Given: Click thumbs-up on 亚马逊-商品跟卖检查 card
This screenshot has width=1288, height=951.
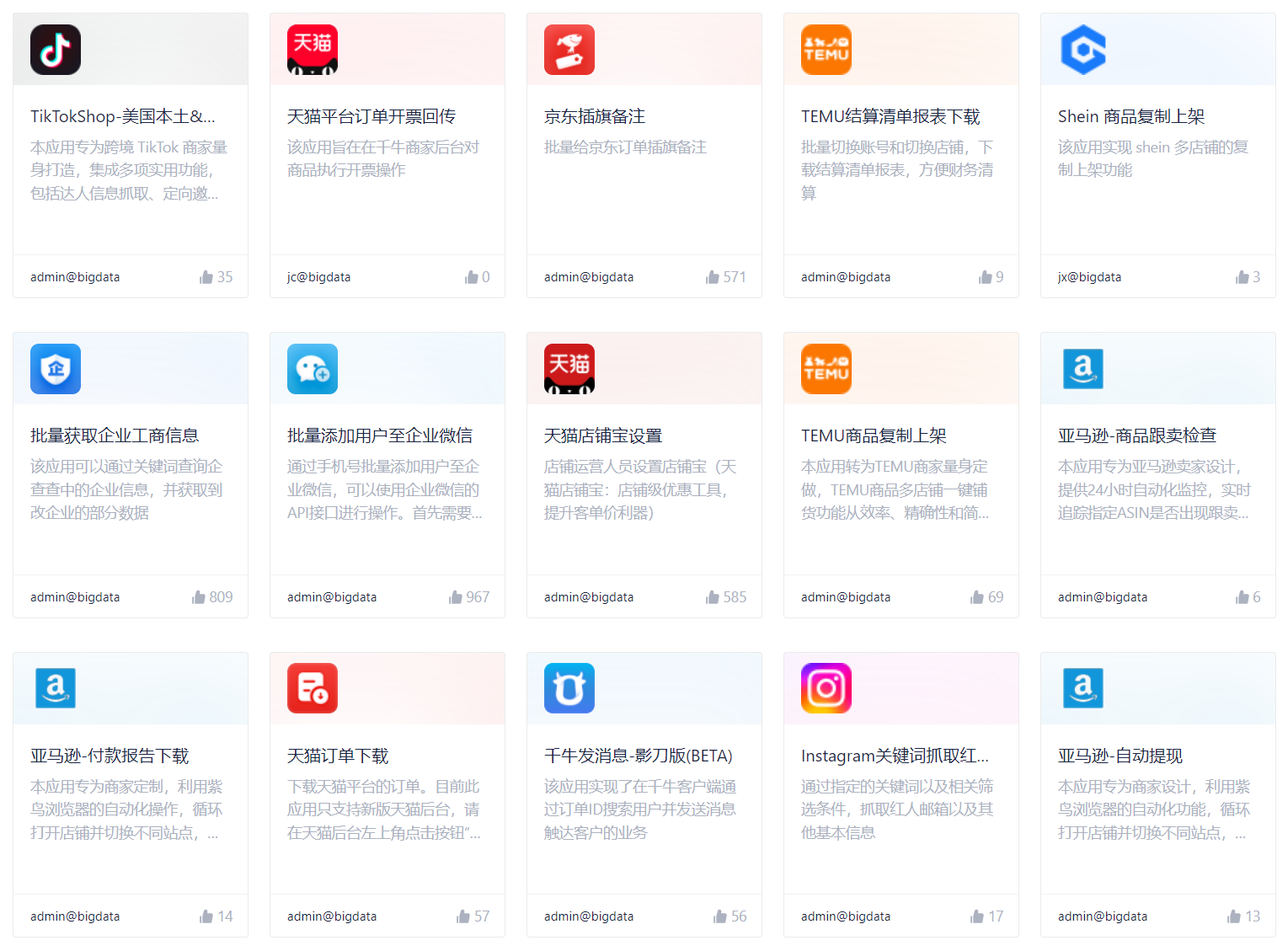Looking at the screenshot, I should pos(1243,597).
